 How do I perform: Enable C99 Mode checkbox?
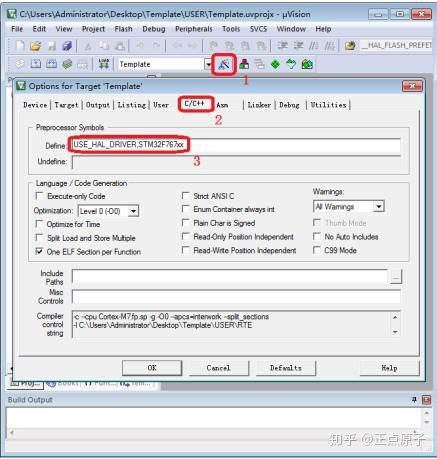317,250
